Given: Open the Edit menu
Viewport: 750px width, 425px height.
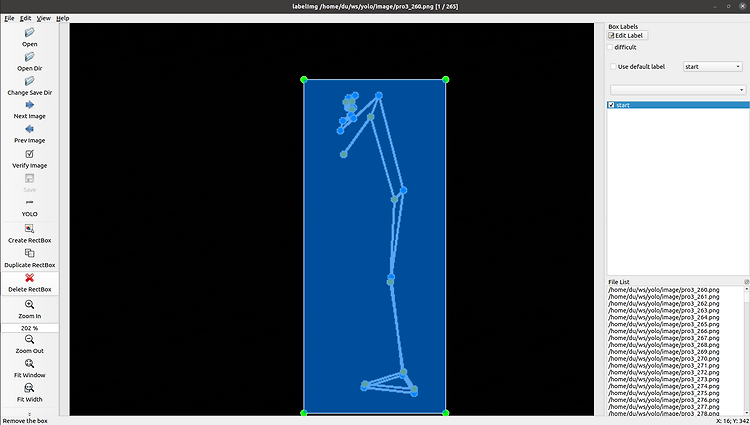Looking at the screenshot, I should point(25,18).
